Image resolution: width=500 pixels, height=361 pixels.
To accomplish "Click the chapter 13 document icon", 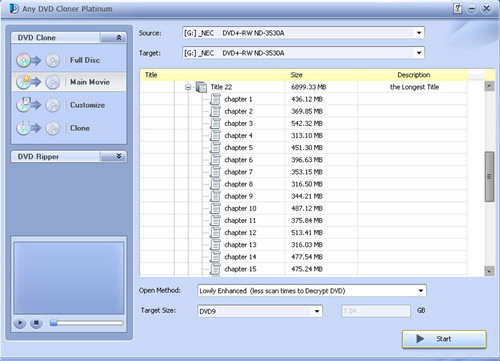I will [215, 245].
